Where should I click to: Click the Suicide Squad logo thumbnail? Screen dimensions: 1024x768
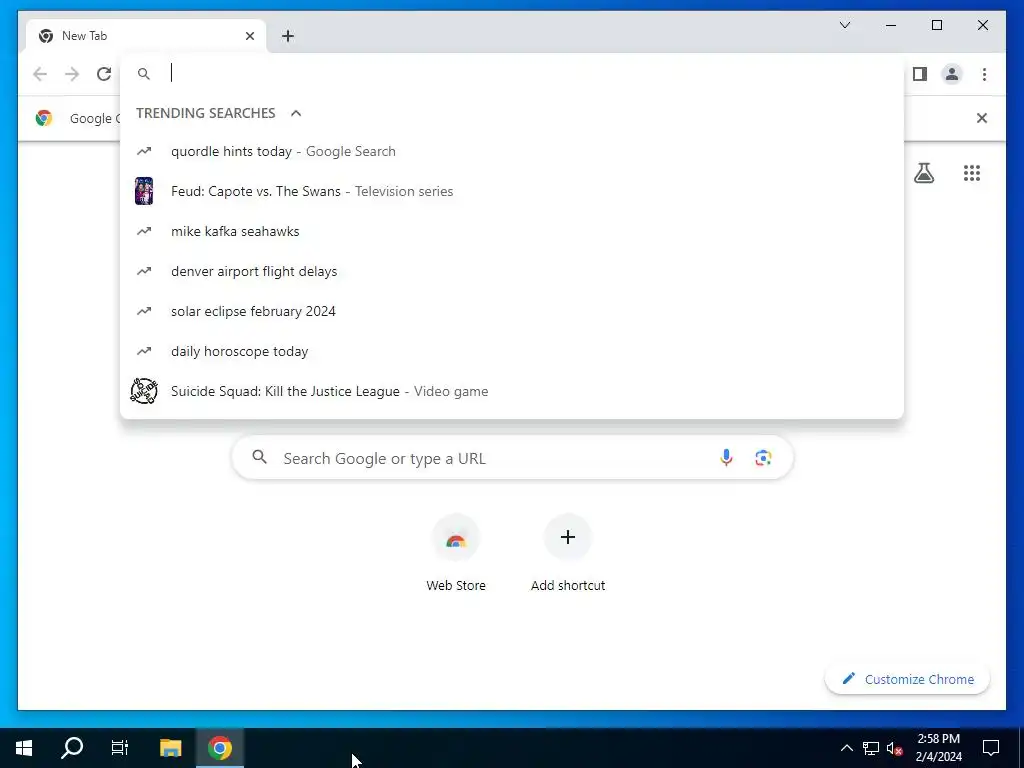pyautogui.click(x=144, y=391)
